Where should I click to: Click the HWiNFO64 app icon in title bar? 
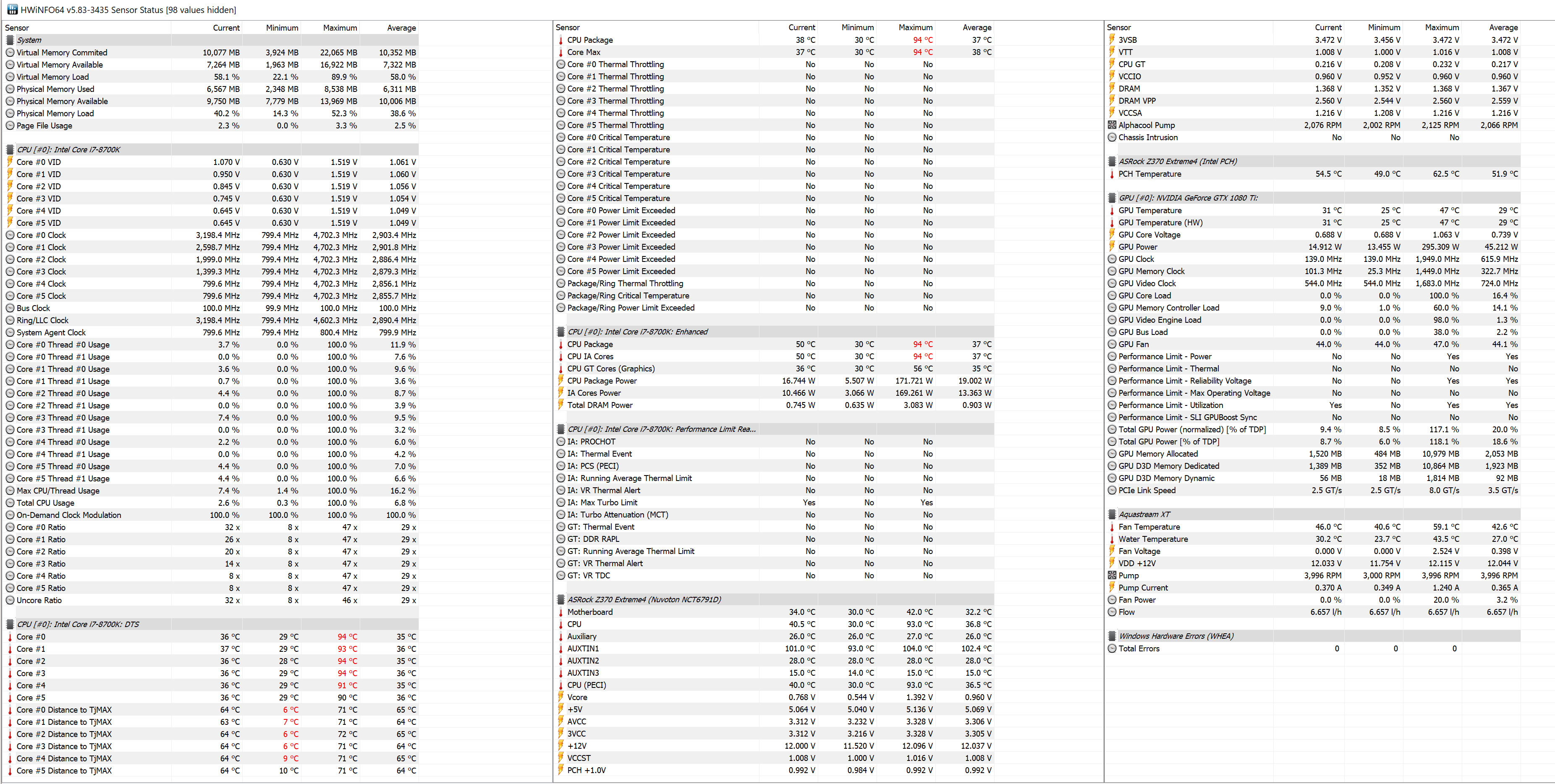tap(12, 10)
